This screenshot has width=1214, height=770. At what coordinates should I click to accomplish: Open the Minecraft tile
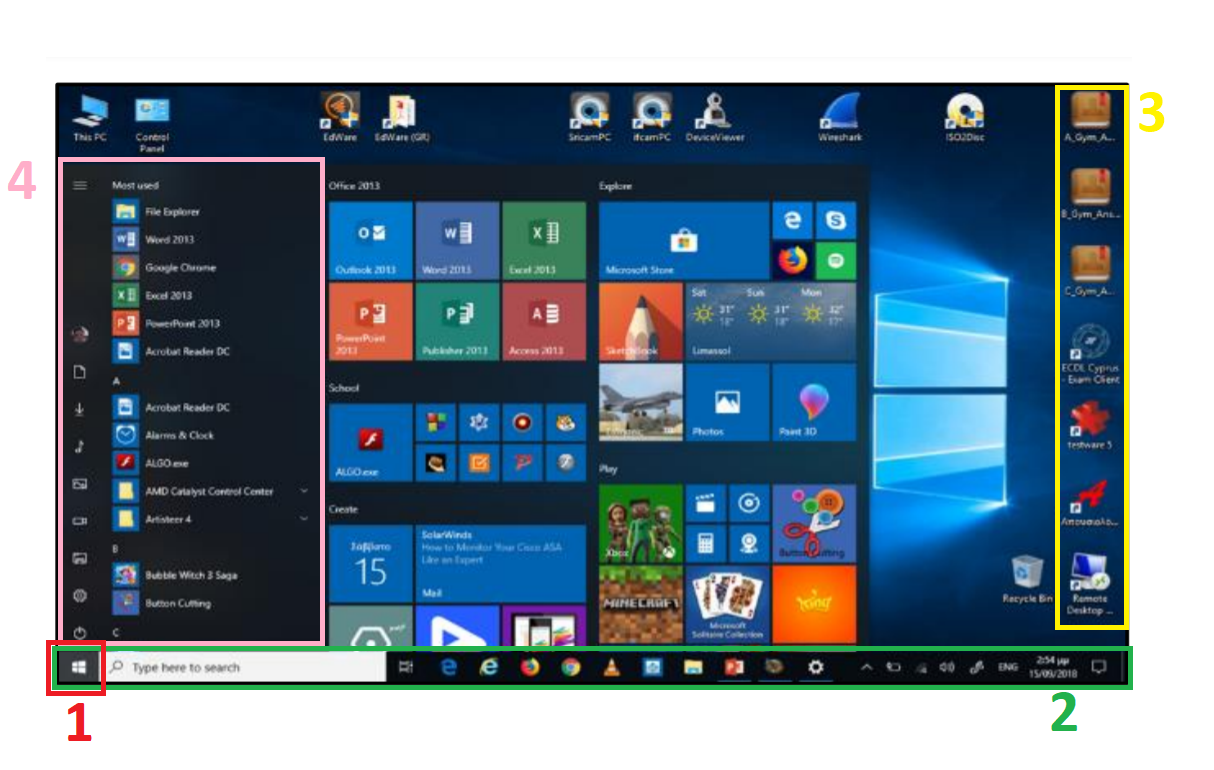[640, 604]
